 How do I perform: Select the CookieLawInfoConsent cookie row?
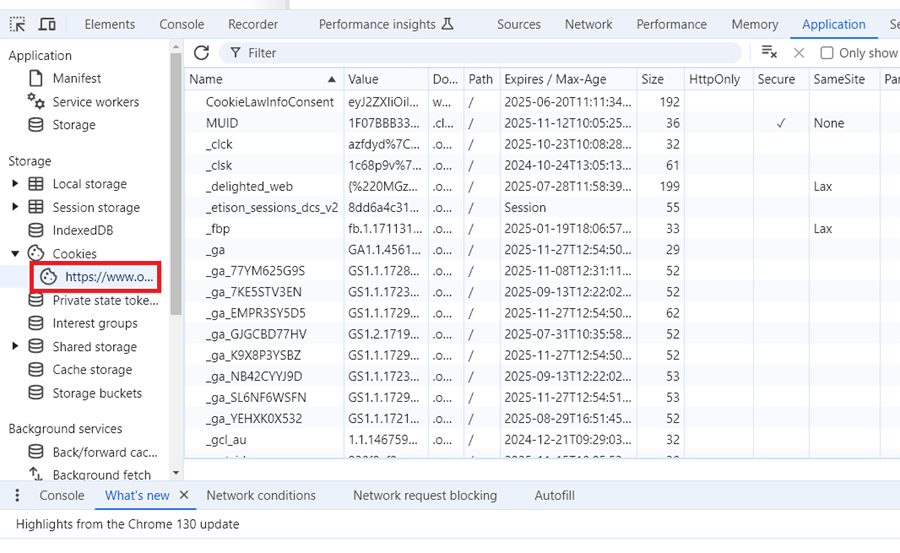pos(542,102)
